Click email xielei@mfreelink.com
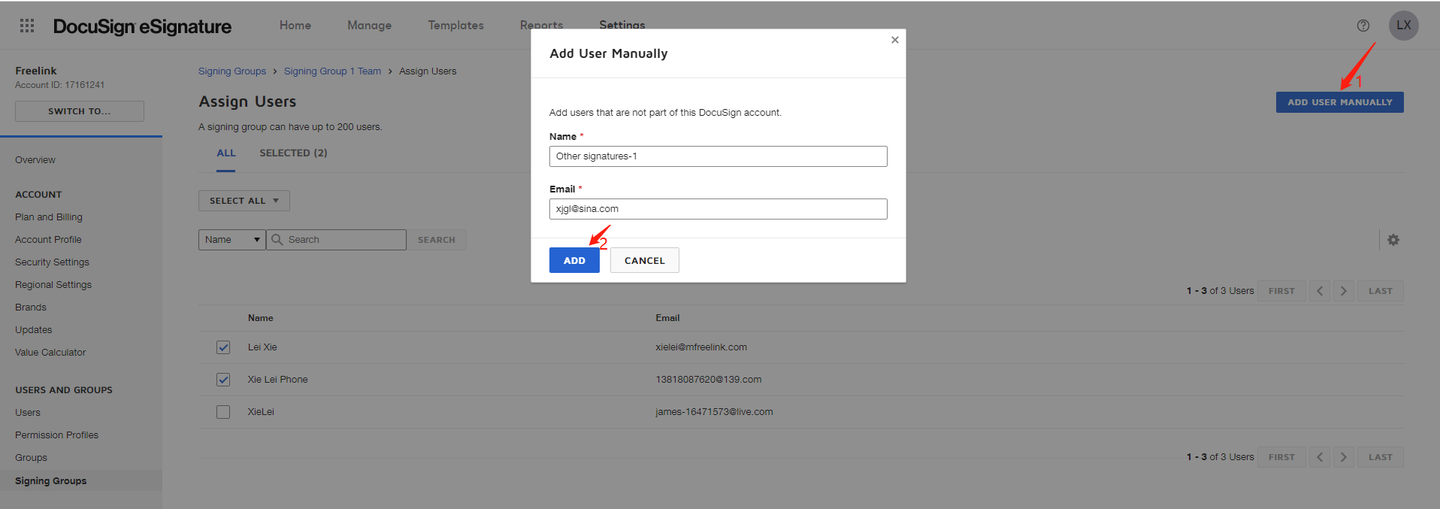This screenshot has height=509, width=1440. click(701, 347)
